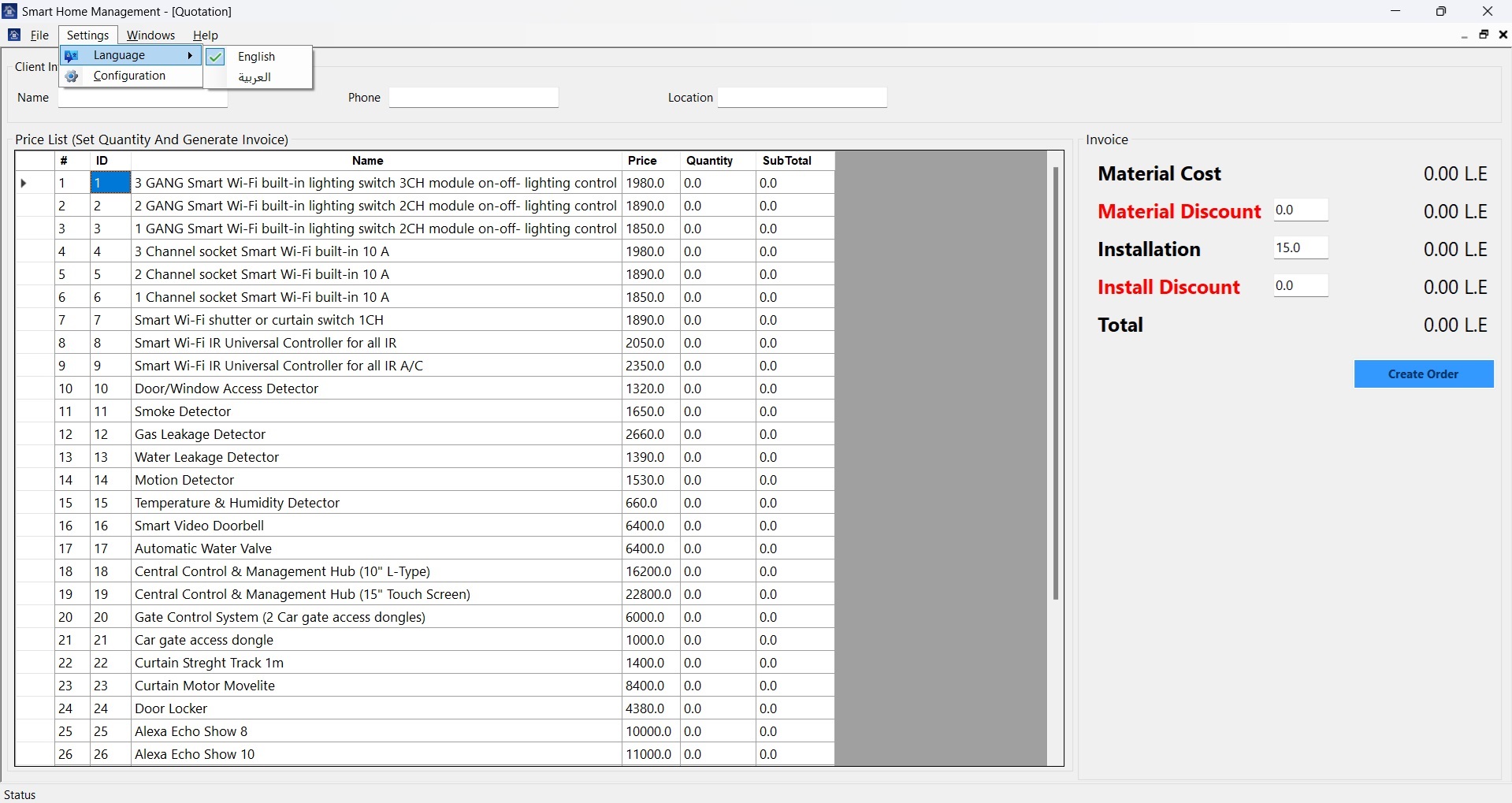Click the Configuration gear icon
Viewport: 1512px width, 803px height.
tap(72, 76)
